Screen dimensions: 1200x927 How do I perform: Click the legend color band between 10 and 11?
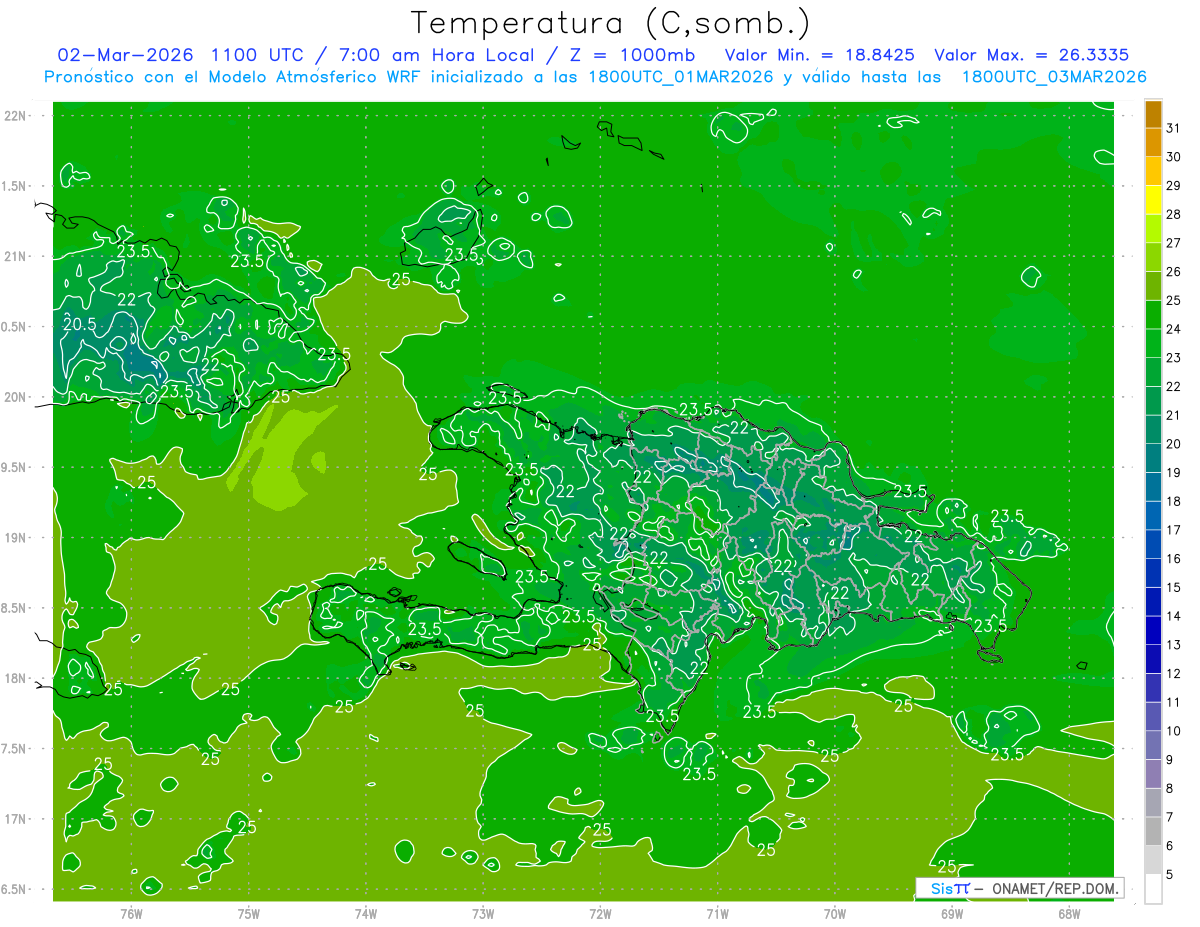click(1153, 717)
